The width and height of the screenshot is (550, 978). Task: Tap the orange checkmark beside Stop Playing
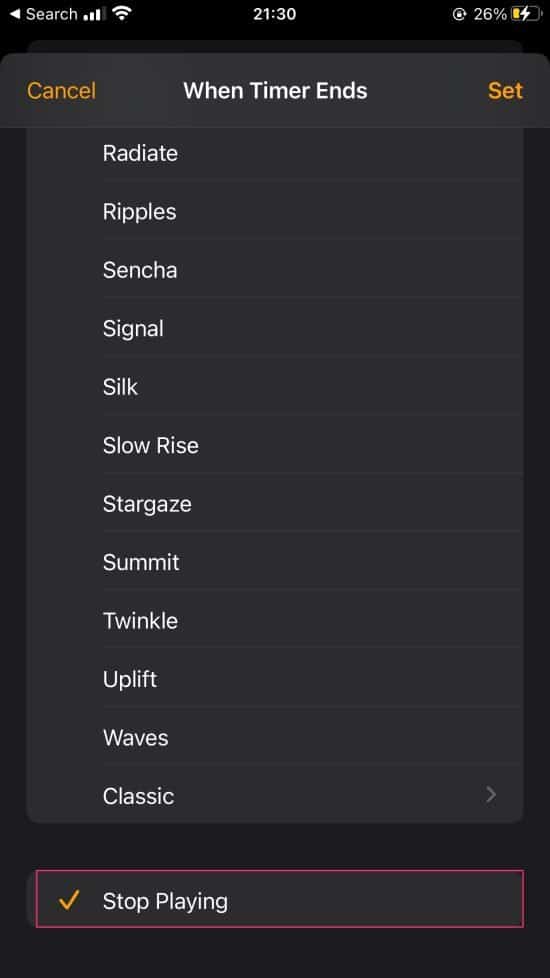pyautogui.click(x=69, y=900)
